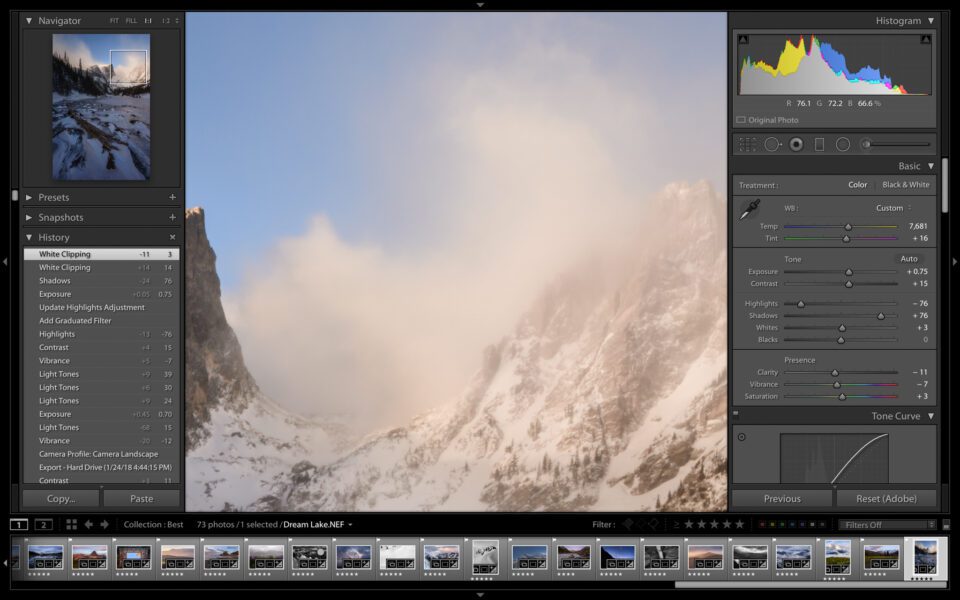
Task: Flip the filmstrip filter on/off switch
Action: (x=946, y=525)
